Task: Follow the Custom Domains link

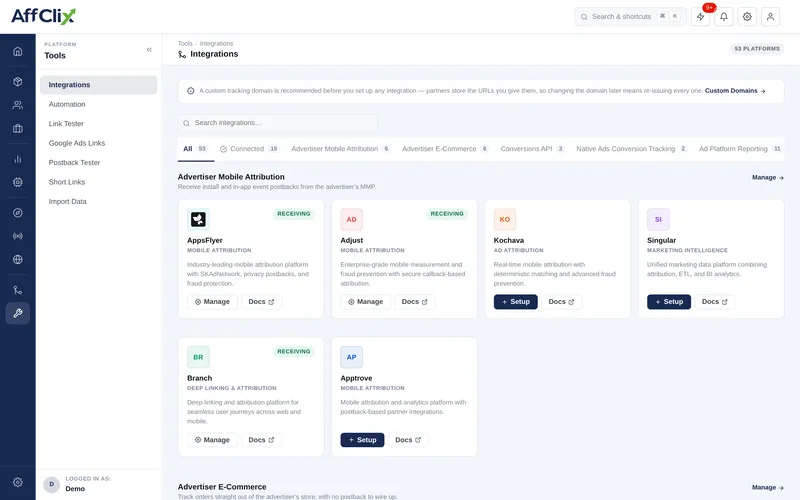Action: coord(735,91)
